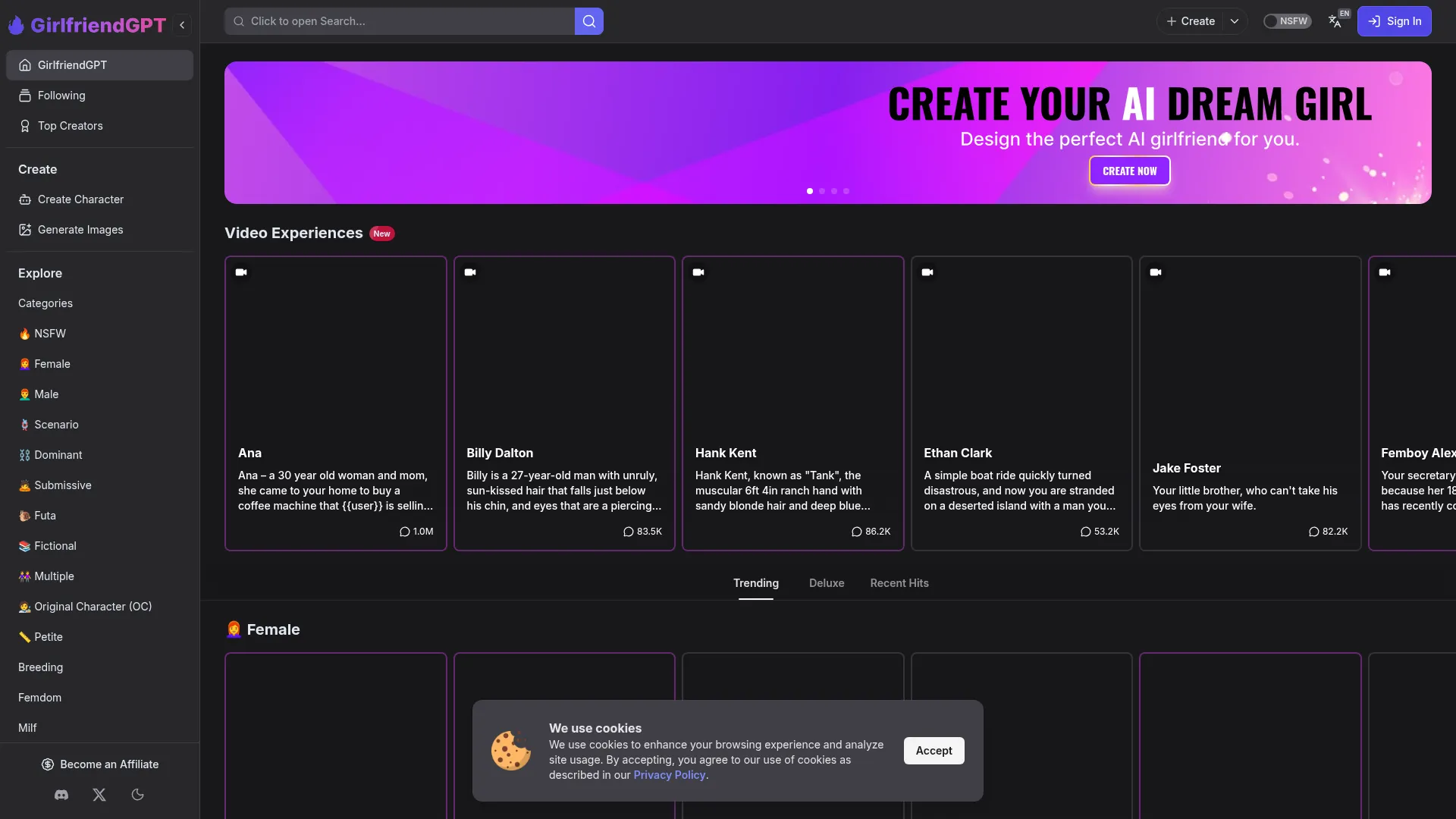Click the GirlfriendGPT flame logo
The image size is (1456, 819).
tap(16, 25)
